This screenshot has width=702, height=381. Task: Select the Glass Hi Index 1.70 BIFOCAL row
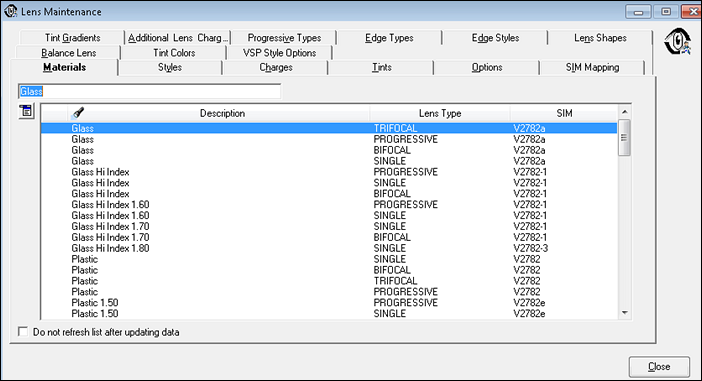329,237
